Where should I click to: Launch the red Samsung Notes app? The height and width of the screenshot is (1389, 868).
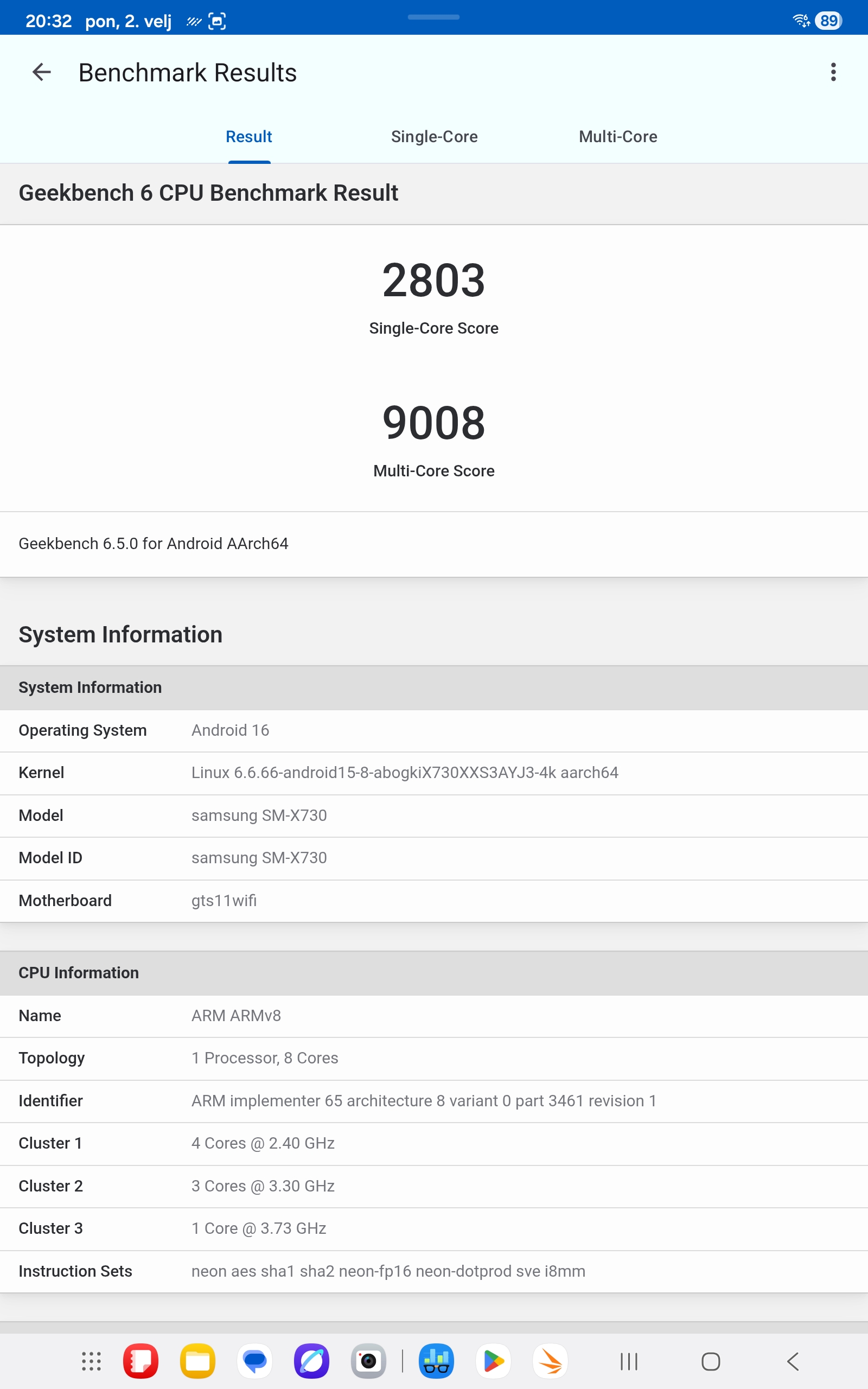click(141, 1361)
